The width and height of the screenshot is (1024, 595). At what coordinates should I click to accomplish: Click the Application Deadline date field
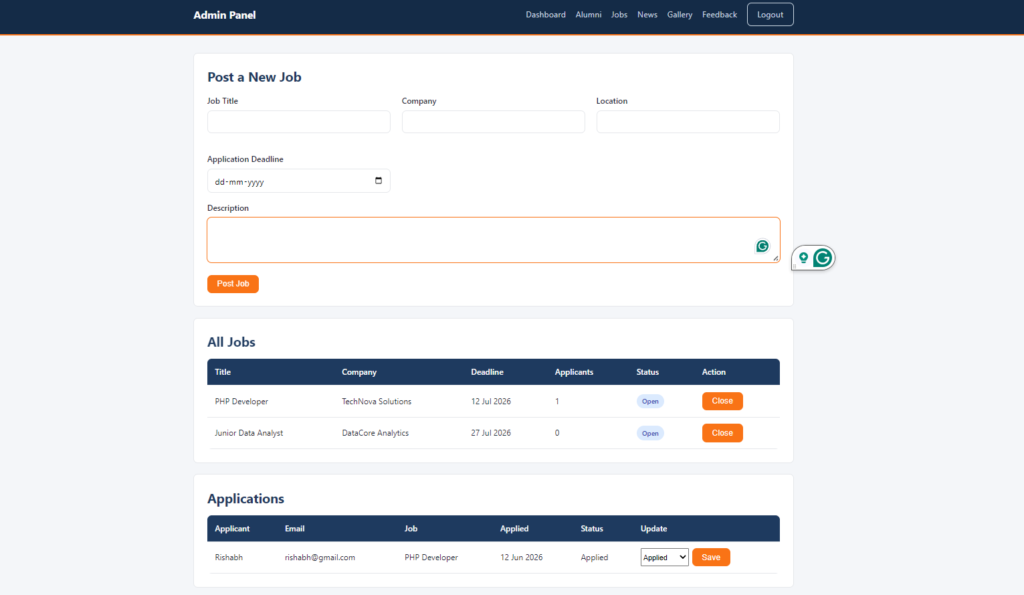click(x=299, y=181)
